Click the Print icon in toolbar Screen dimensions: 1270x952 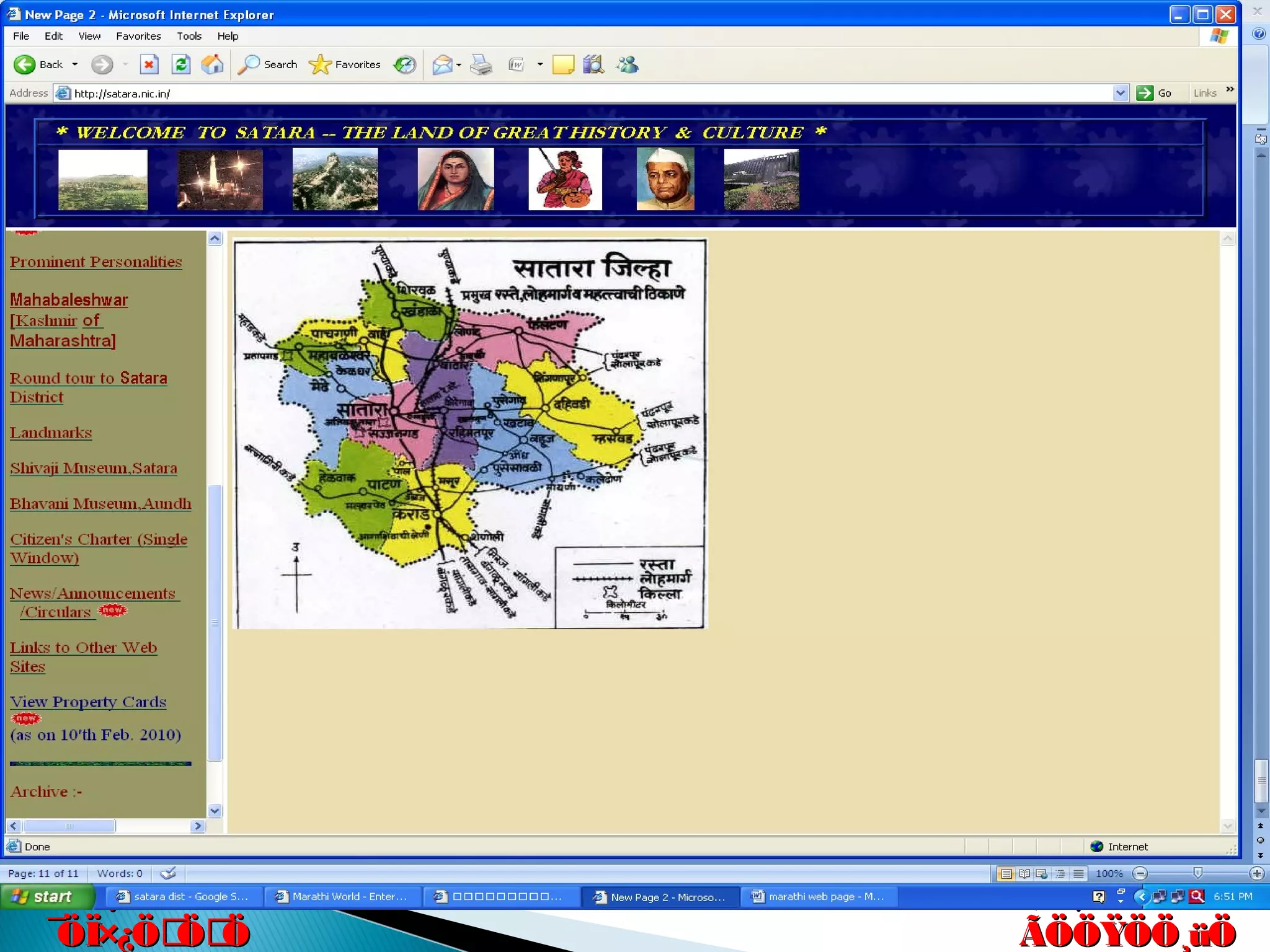(x=481, y=64)
